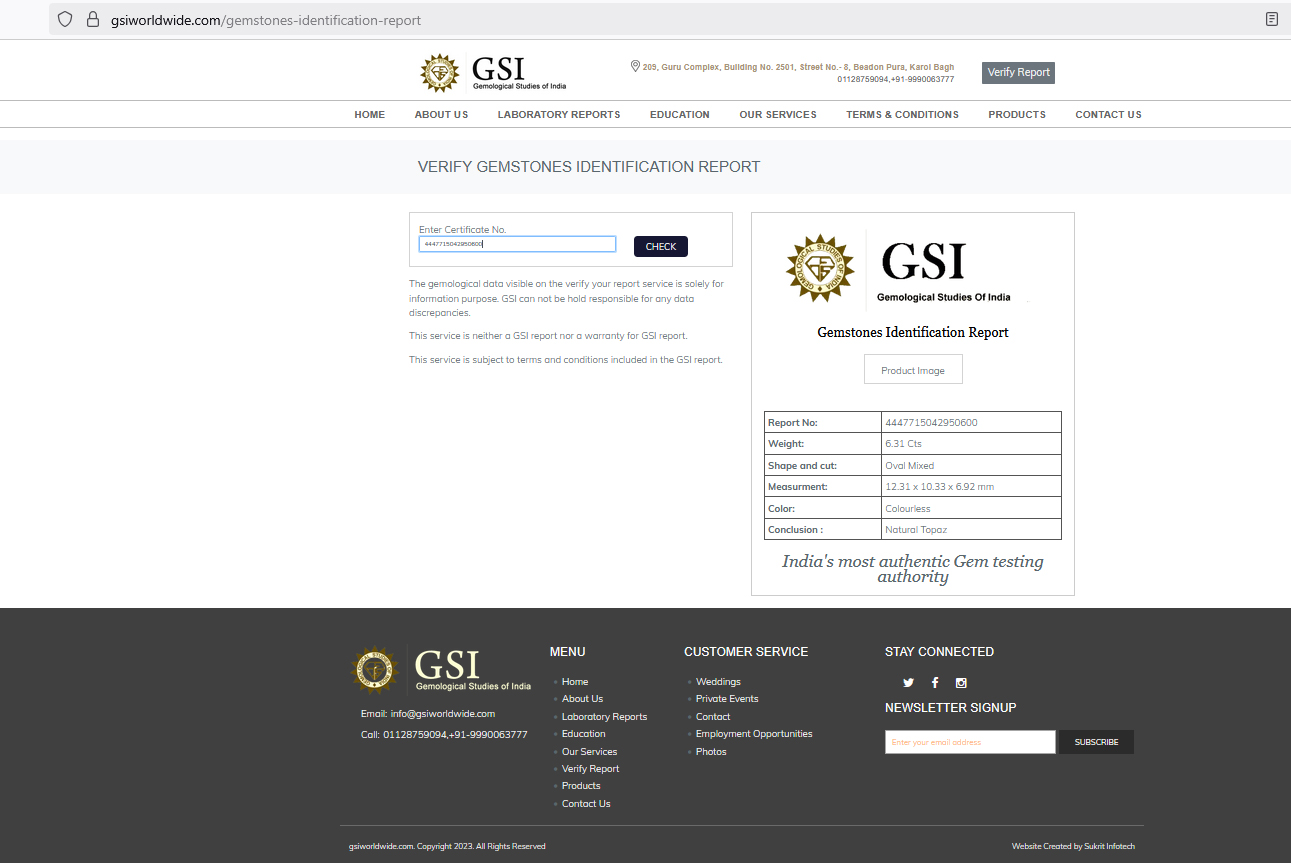Viewport: 1291px width, 863px height.
Task: Open Customer Service Contact link
Action: tap(713, 717)
